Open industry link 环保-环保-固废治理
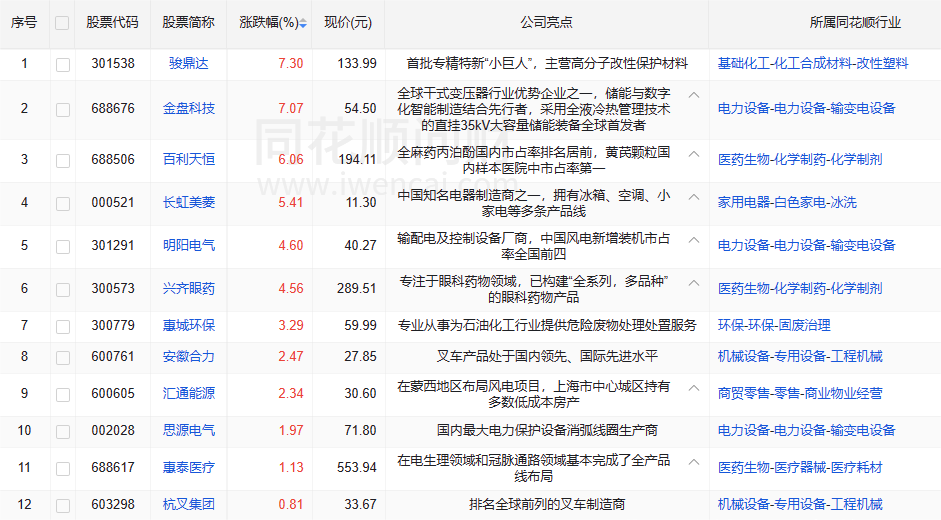This screenshot has height=520, width=941. (774, 325)
